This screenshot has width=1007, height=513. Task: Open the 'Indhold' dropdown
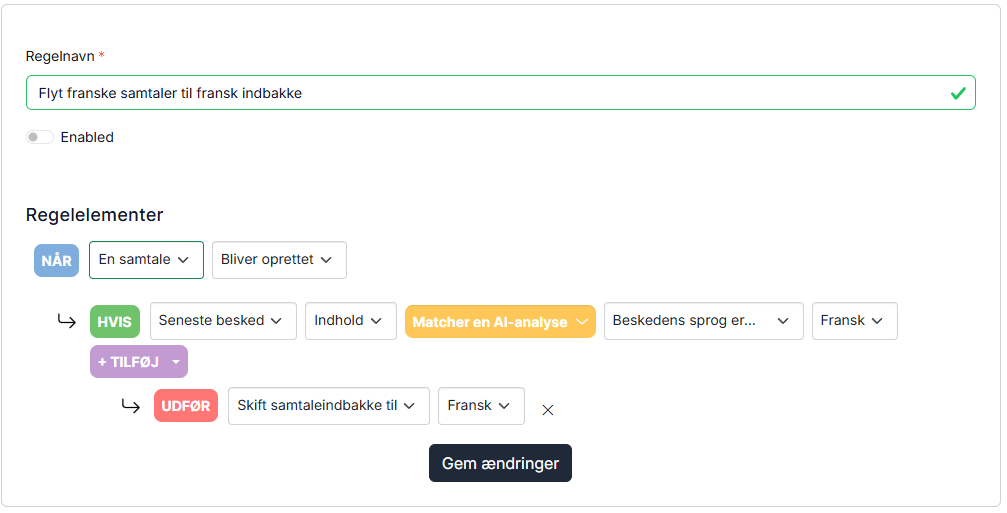351,321
